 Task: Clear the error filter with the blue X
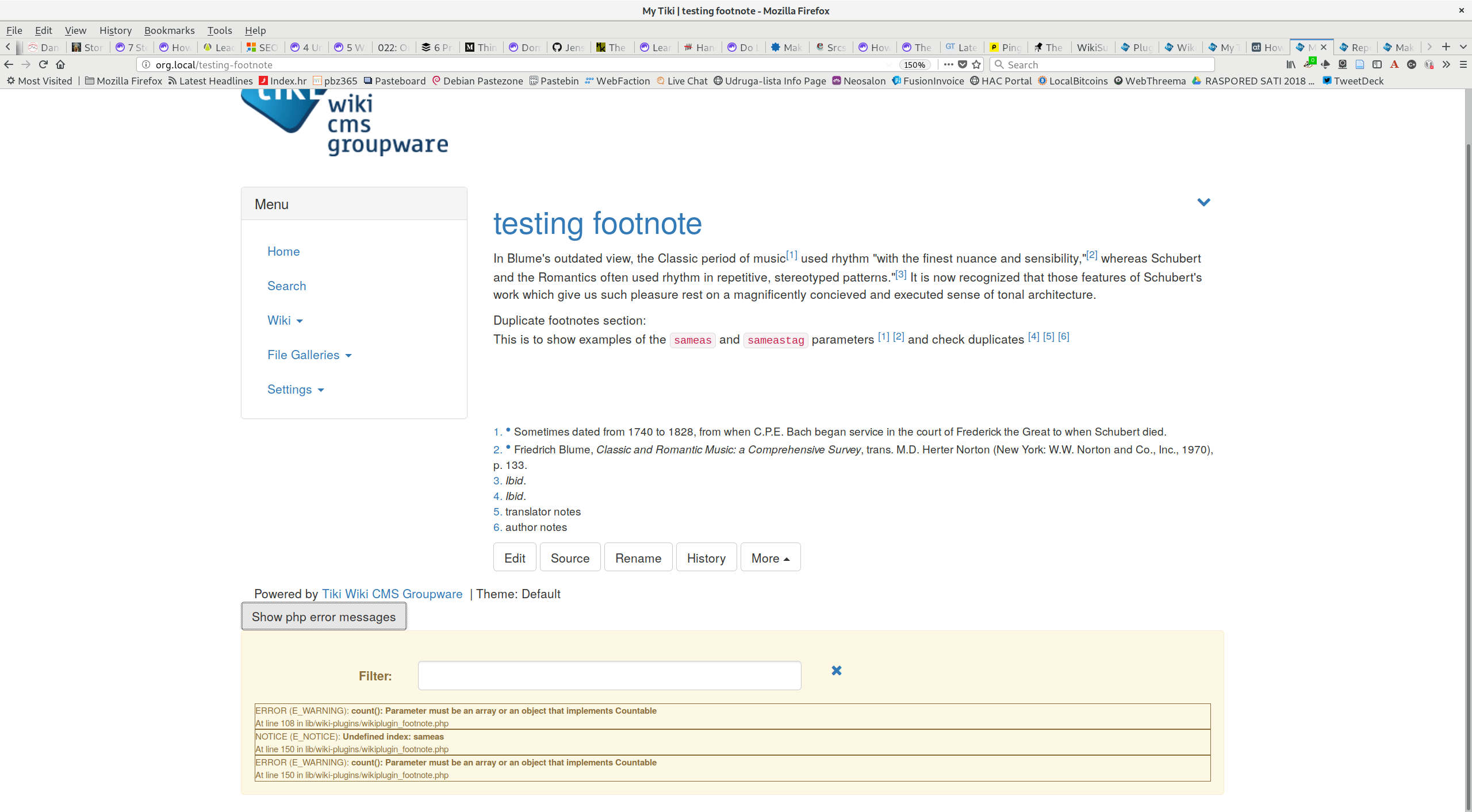[x=837, y=671]
